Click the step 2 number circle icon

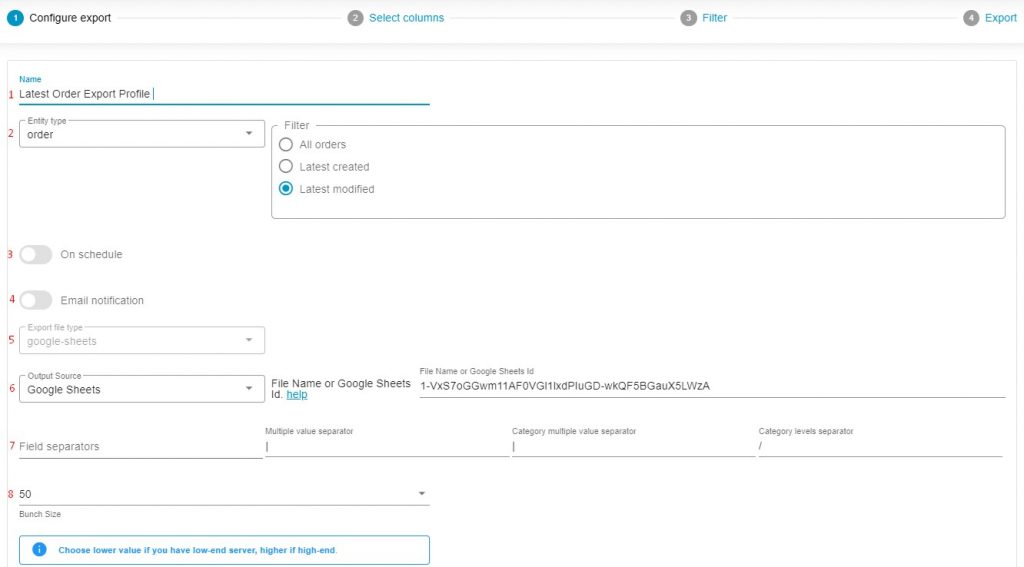point(355,18)
